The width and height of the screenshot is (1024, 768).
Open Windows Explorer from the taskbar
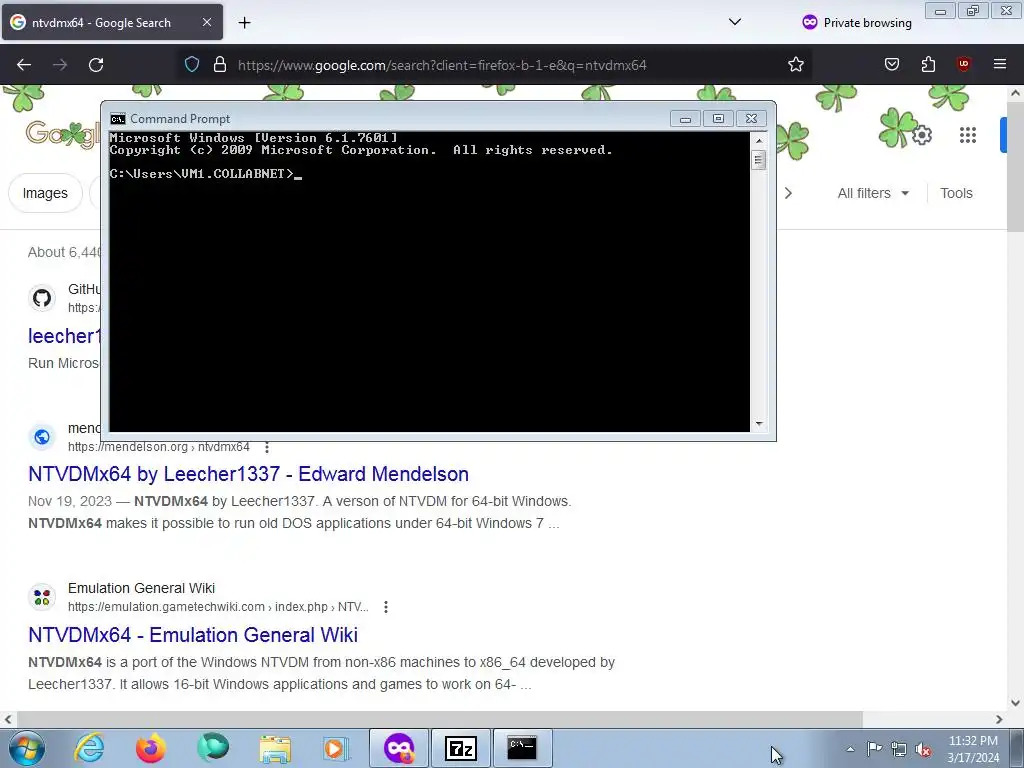275,748
